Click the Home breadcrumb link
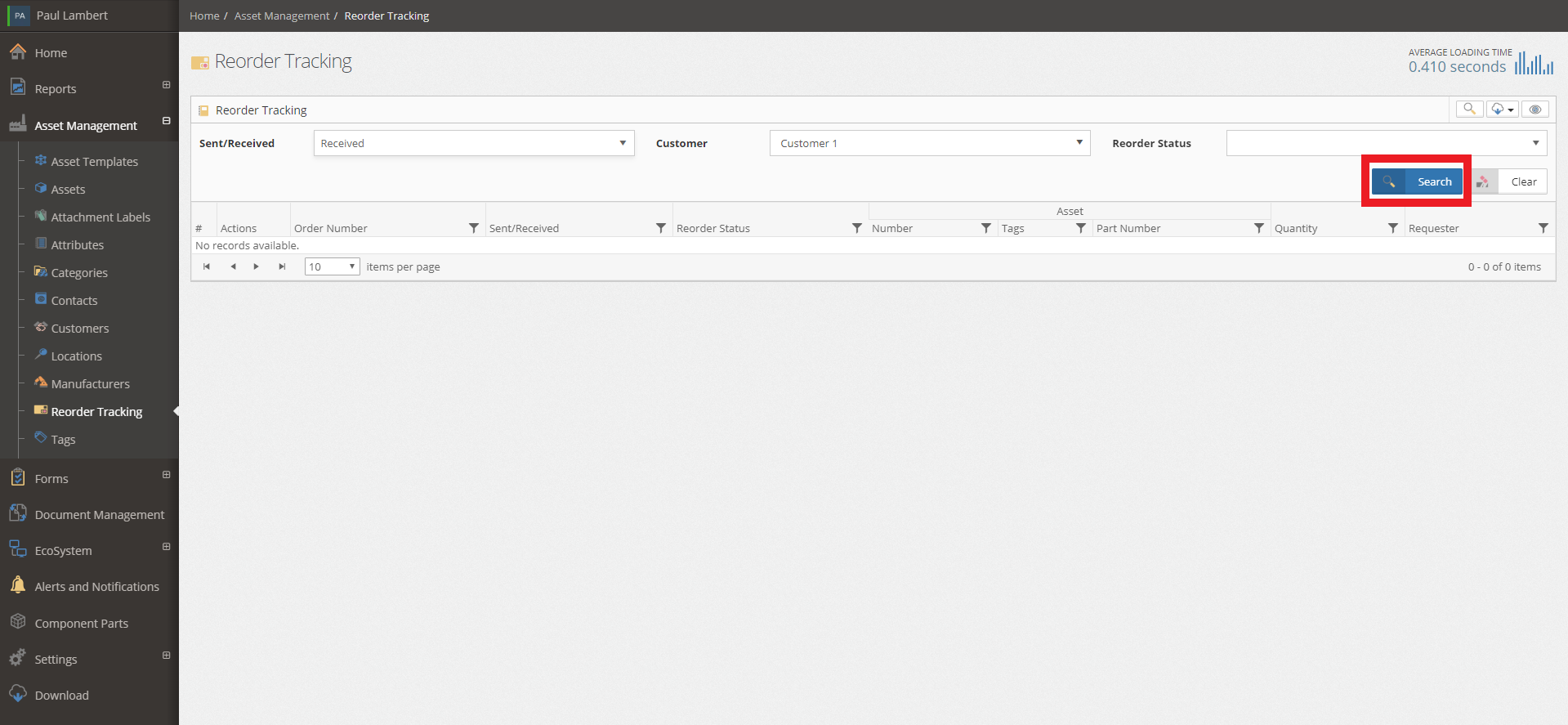Image resolution: width=1568 pixels, height=725 pixels. pyautogui.click(x=204, y=16)
